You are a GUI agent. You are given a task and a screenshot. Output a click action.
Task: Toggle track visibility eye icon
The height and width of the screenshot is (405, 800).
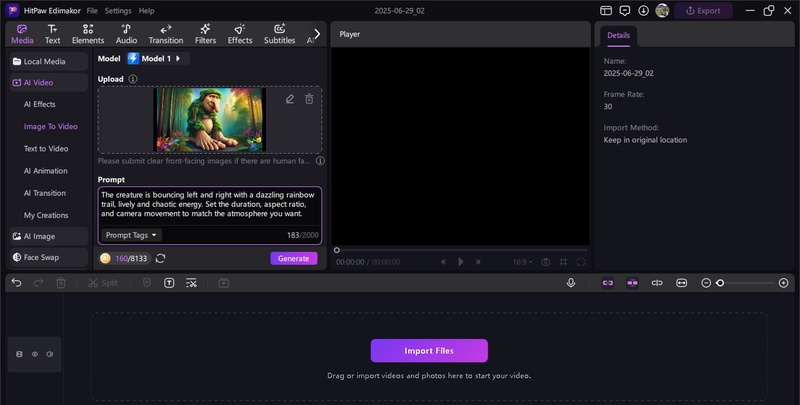coord(35,354)
